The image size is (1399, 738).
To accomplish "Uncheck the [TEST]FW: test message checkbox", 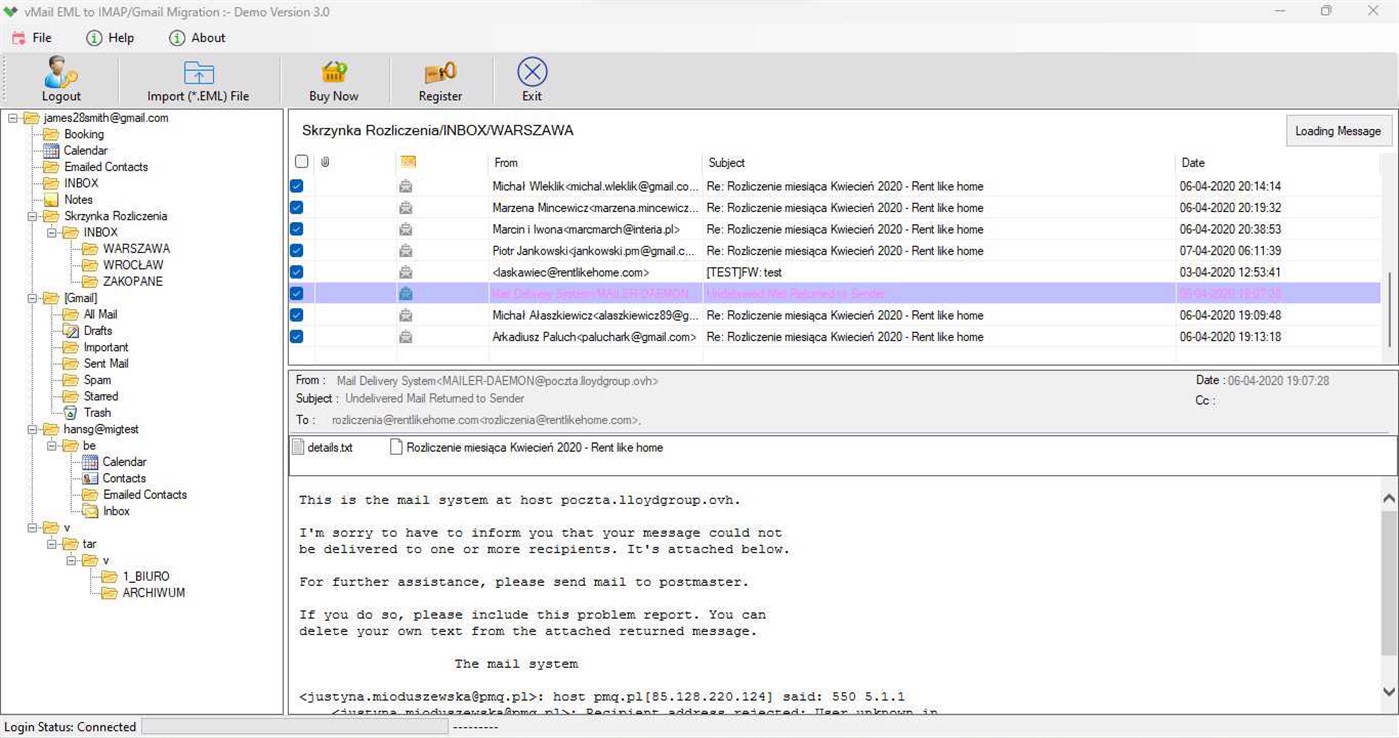I will pyautogui.click(x=296, y=272).
